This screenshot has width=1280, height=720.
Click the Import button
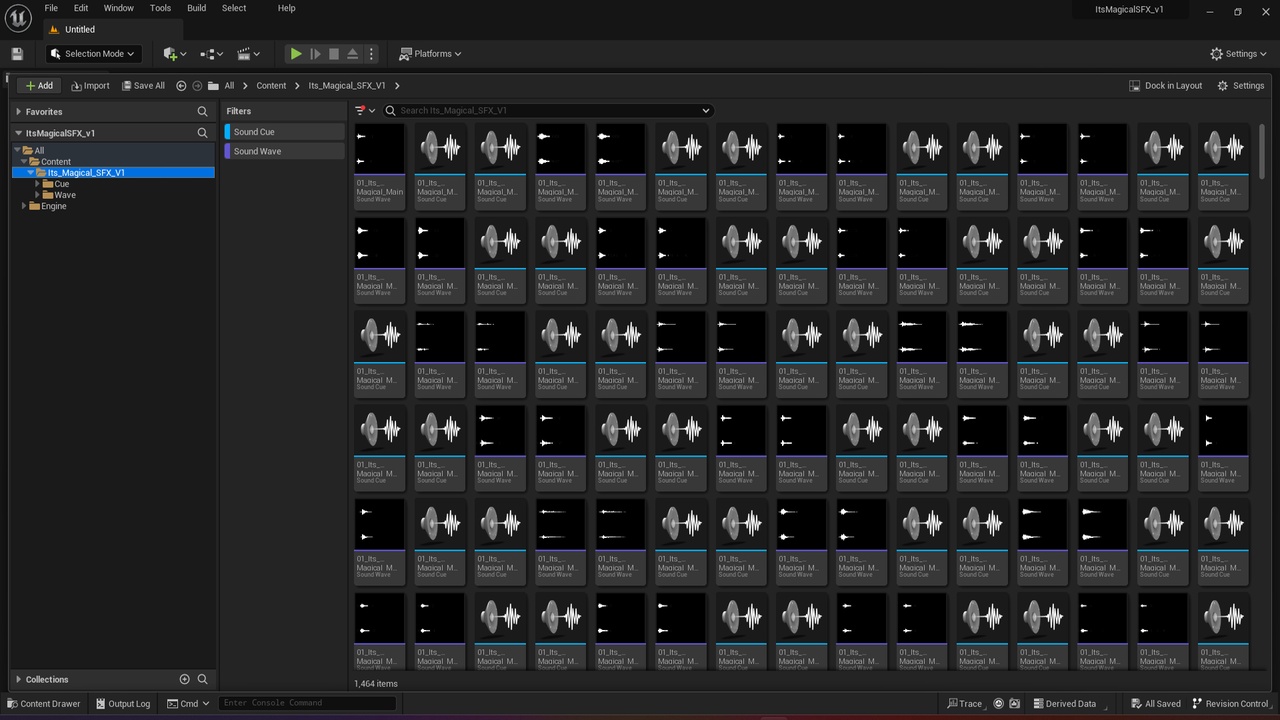click(x=90, y=86)
